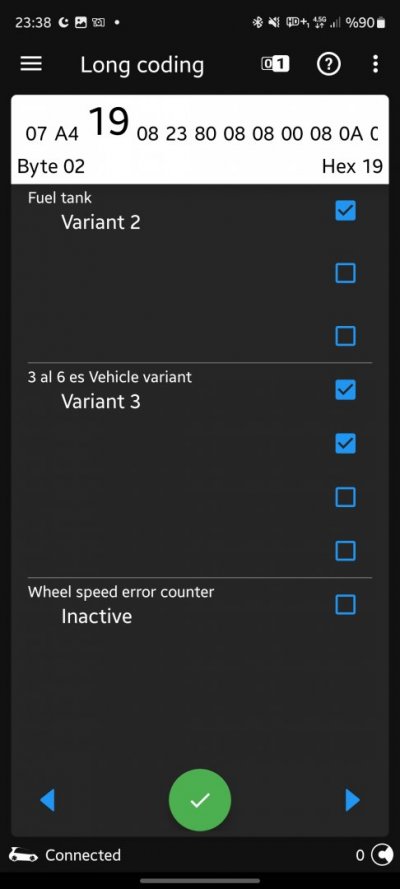400x889 pixels.
Task: Open the circular counter icon at bottom right
Action: click(x=382, y=855)
